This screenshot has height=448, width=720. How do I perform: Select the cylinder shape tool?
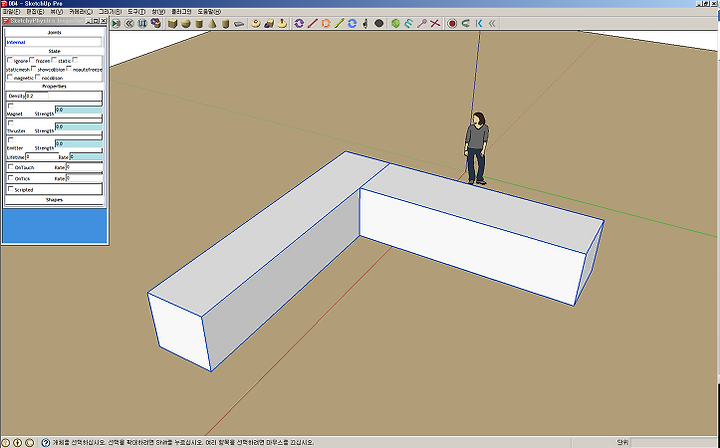(x=199, y=23)
